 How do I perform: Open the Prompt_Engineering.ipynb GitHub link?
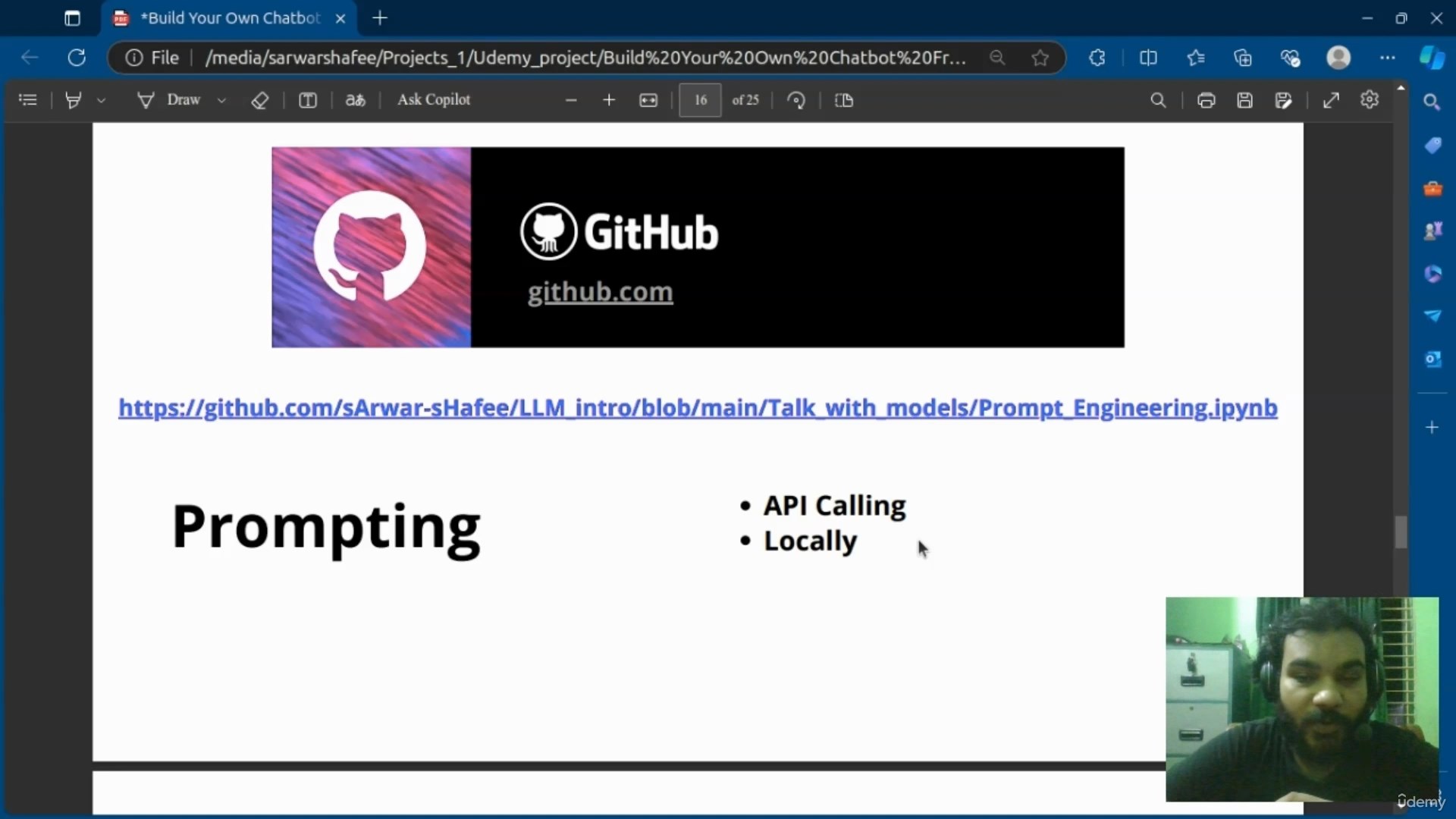click(698, 408)
